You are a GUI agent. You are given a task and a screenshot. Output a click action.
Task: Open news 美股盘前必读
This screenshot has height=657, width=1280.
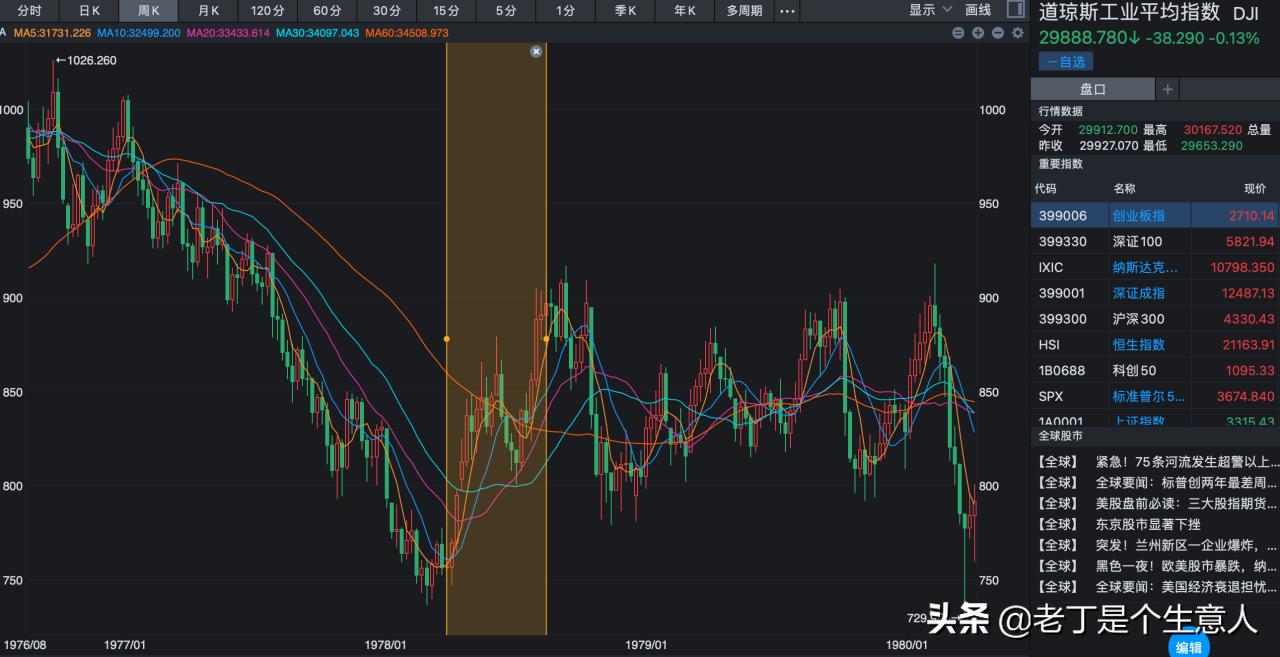(x=1158, y=503)
